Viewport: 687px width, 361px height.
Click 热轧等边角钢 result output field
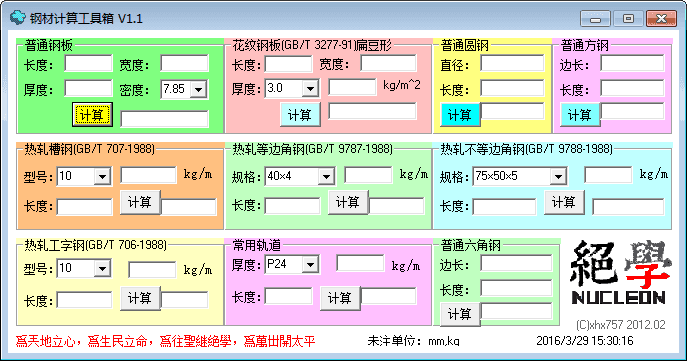tap(397, 206)
